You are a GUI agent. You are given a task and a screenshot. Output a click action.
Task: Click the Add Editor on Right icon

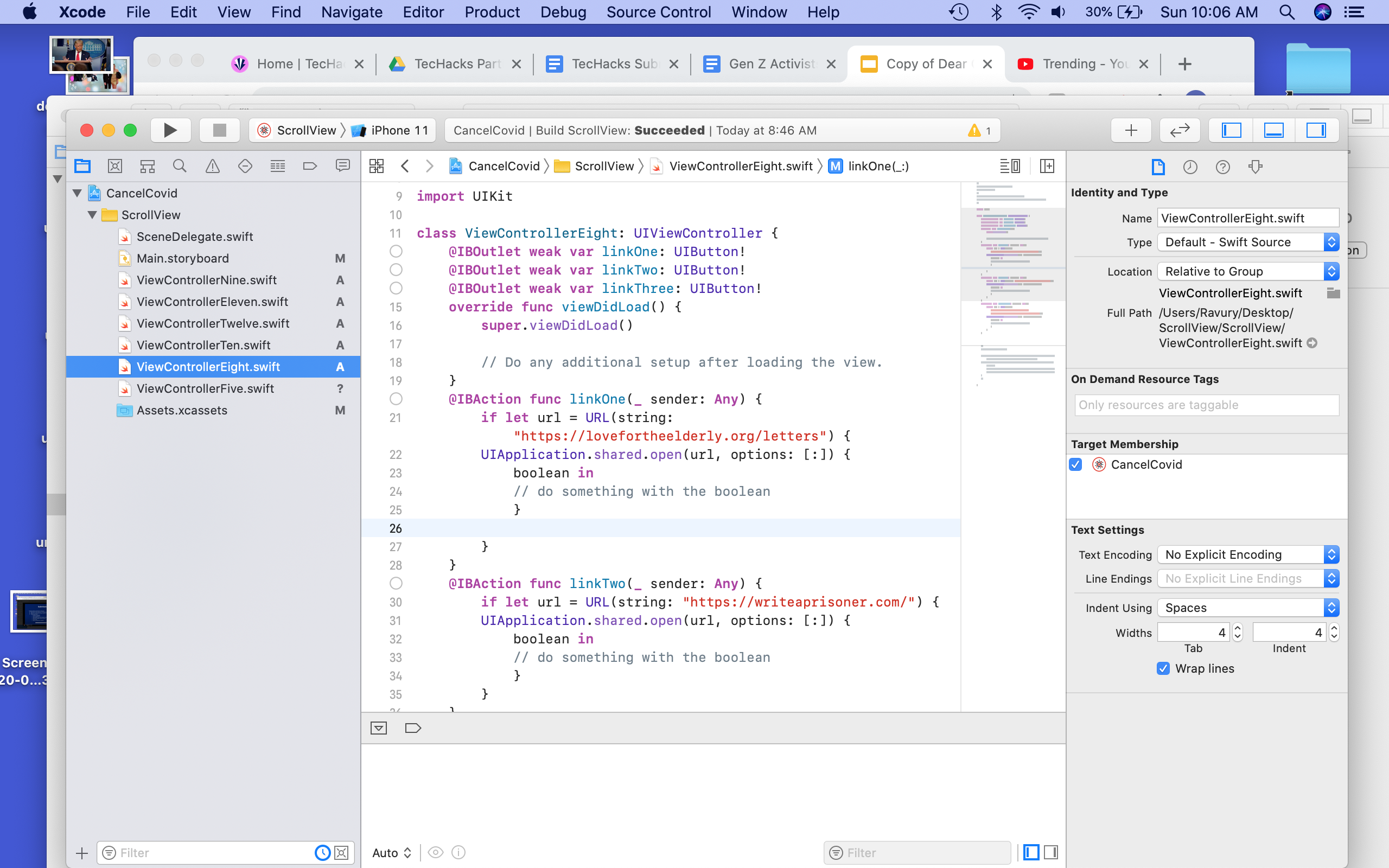coord(1047,167)
